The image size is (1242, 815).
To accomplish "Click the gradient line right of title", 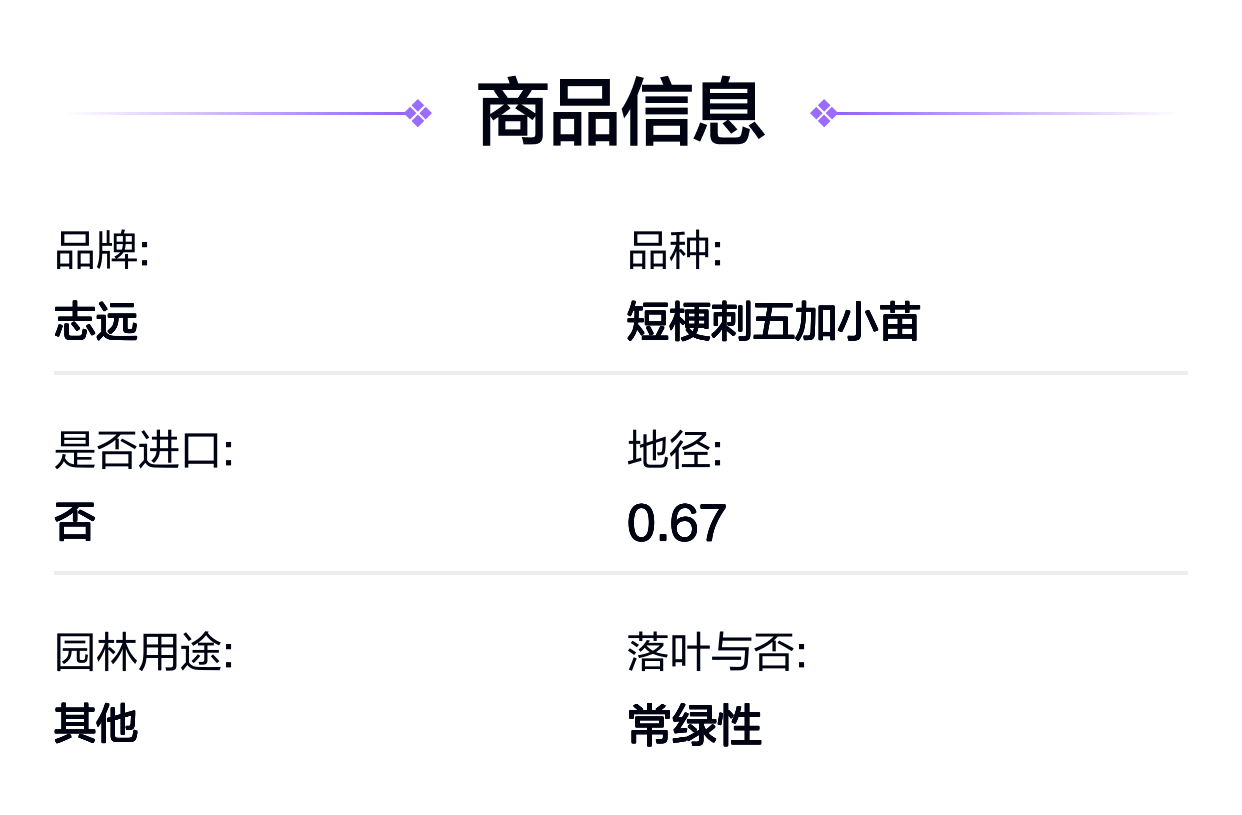I will pyautogui.click(x=1007, y=113).
